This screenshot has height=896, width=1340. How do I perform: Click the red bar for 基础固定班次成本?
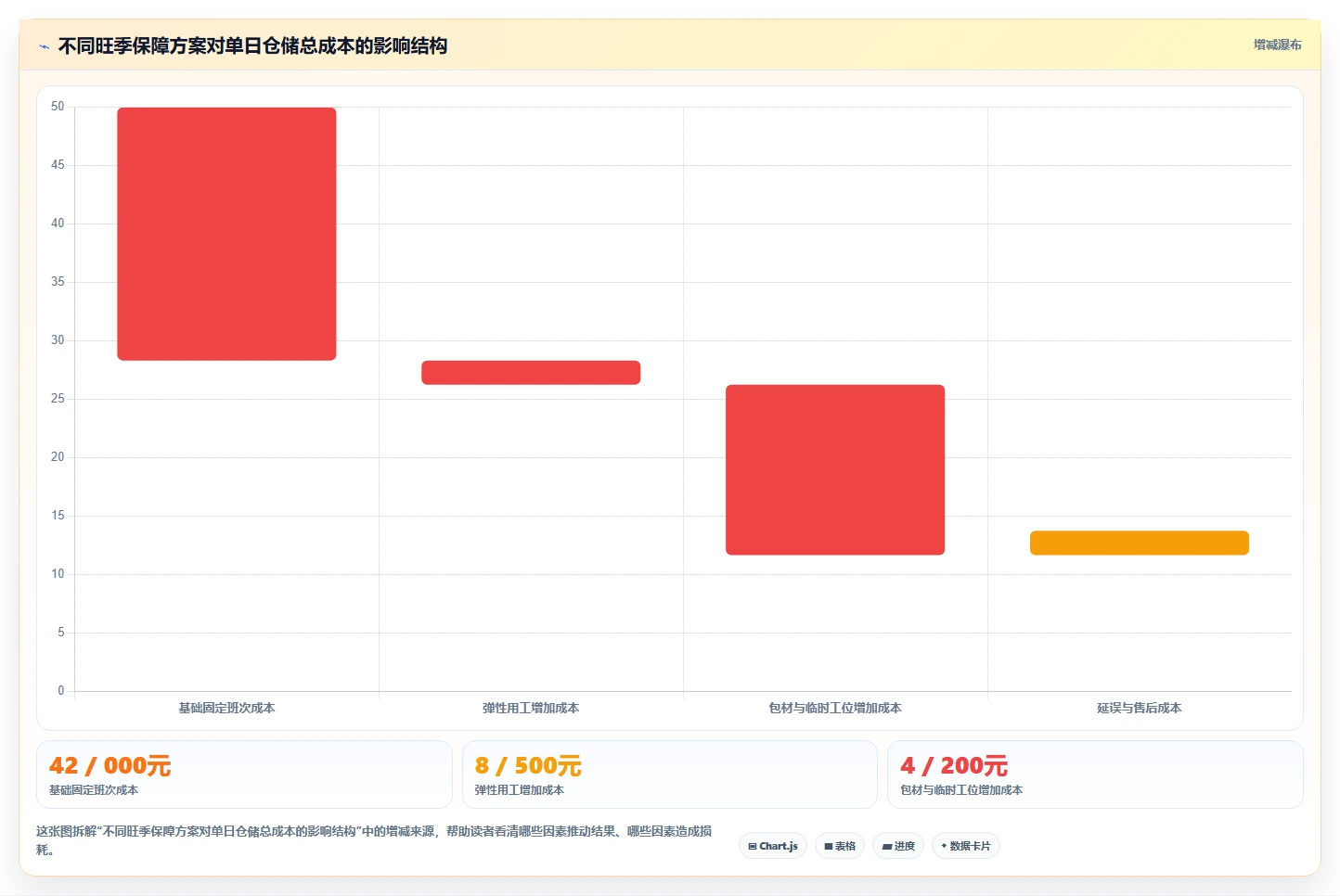point(226,234)
